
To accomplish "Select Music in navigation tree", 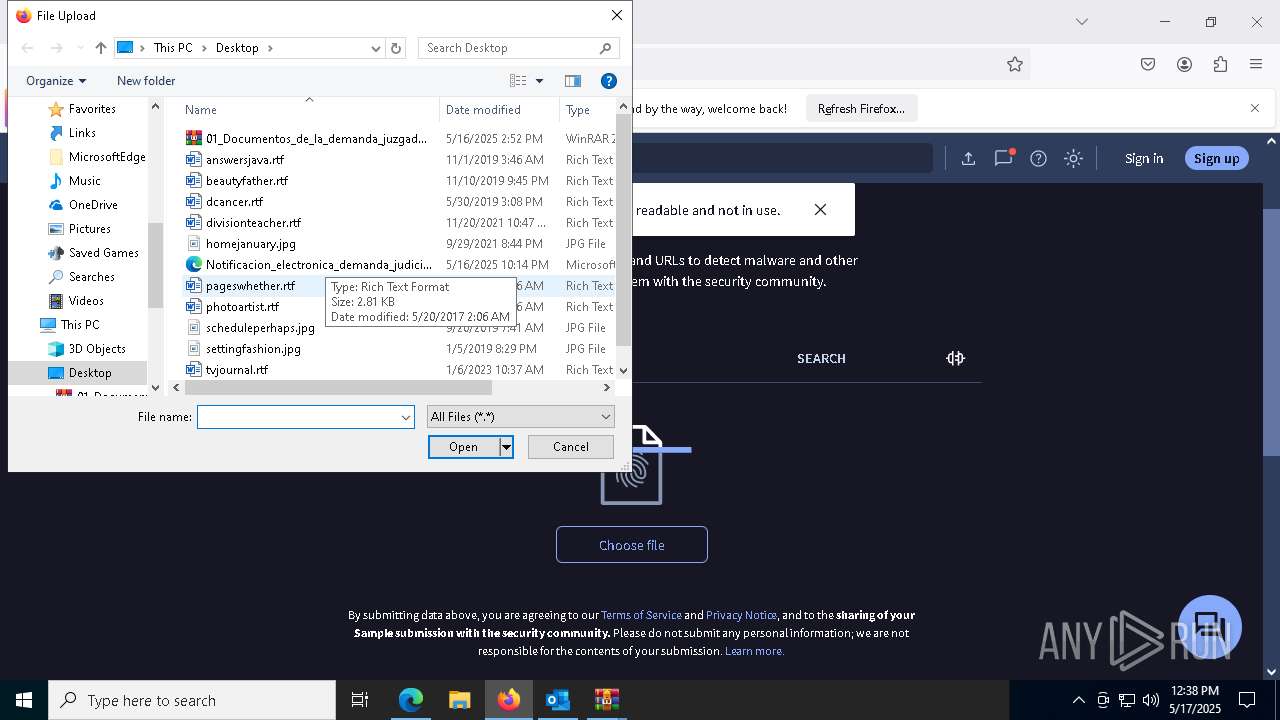I will [x=84, y=181].
